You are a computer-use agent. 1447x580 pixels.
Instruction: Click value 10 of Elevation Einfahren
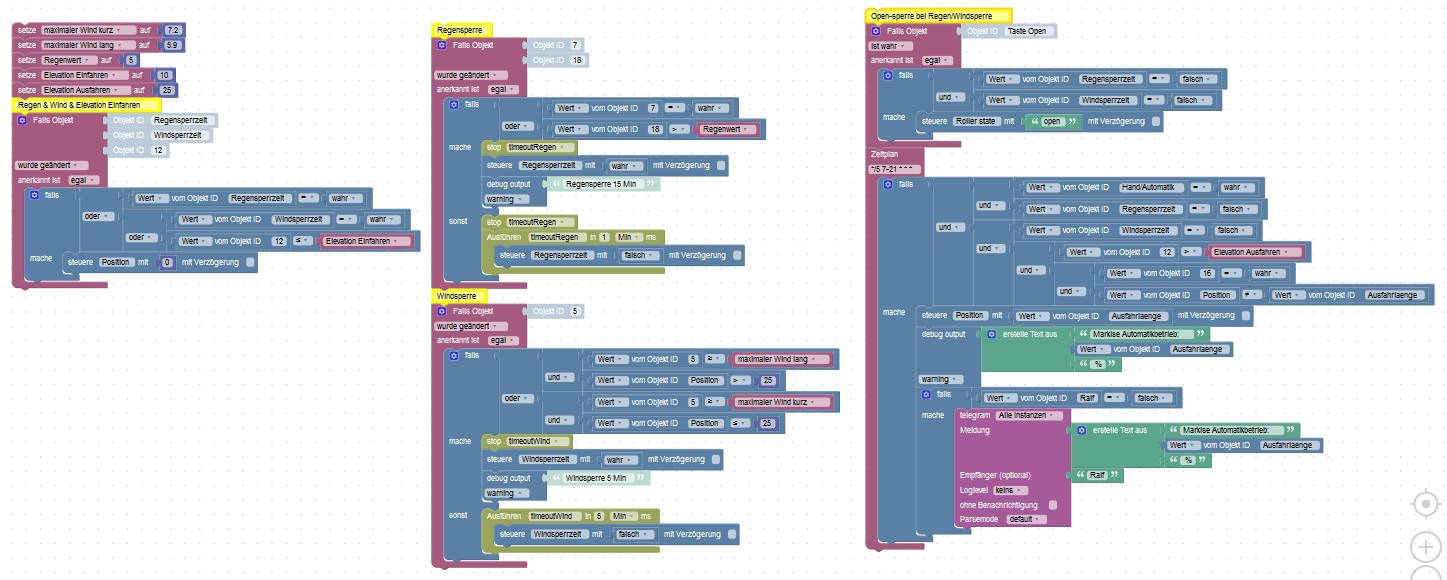tap(165, 75)
